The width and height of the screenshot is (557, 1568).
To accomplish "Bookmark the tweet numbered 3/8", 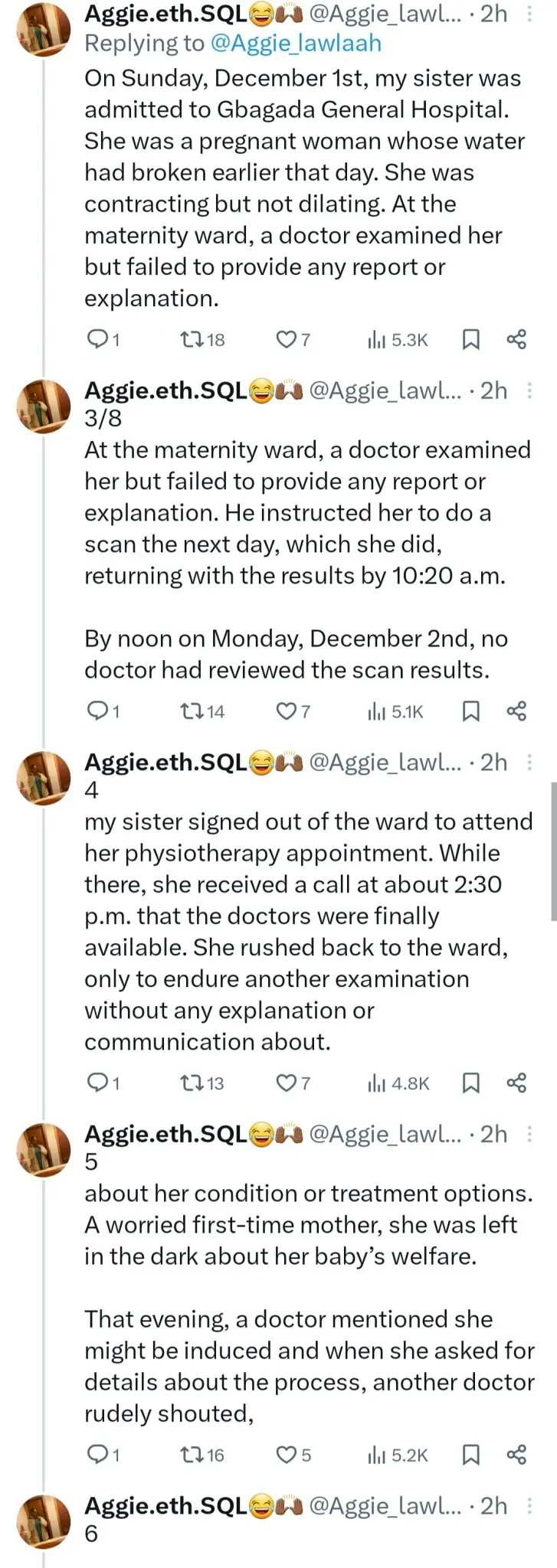I will [x=470, y=711].
